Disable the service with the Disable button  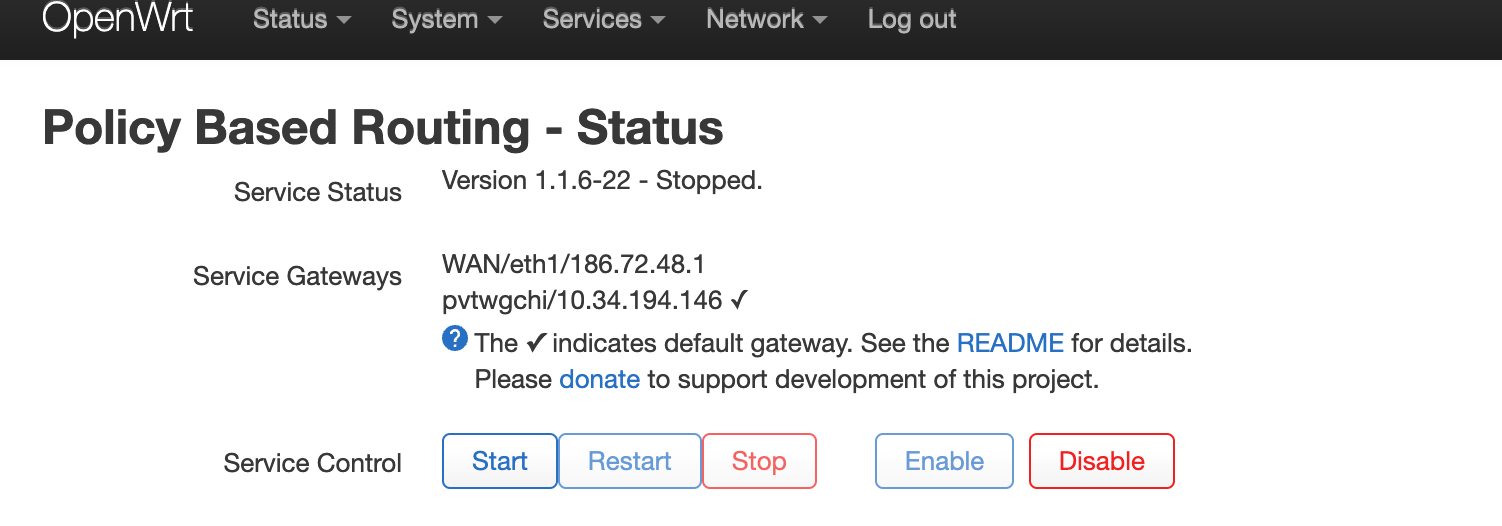click(1102, 461)
